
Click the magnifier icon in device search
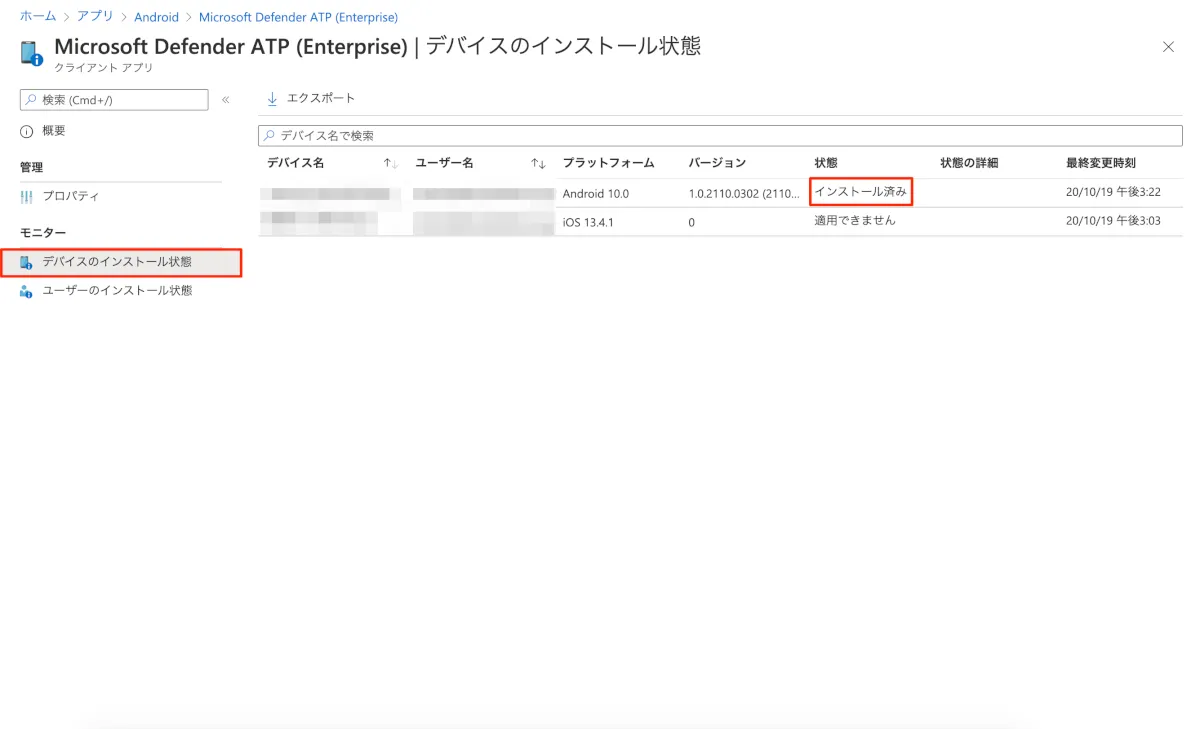(x=268, y=135)
